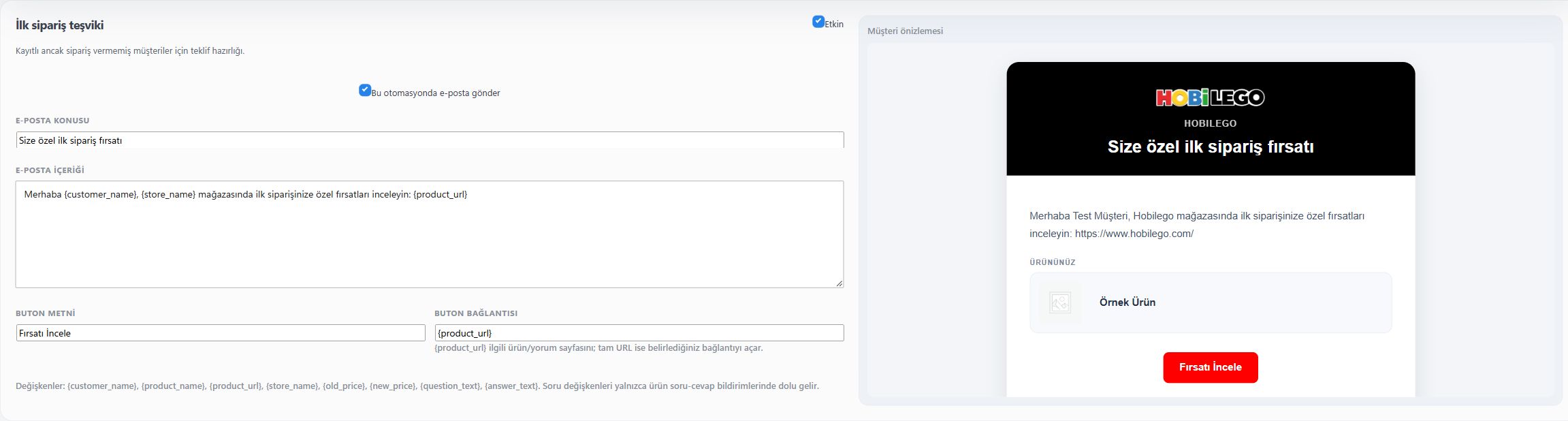Click the 'Müşteri önizlemesi' label
This screenshot has height=421, width=1568.
[x=905, y=31]
